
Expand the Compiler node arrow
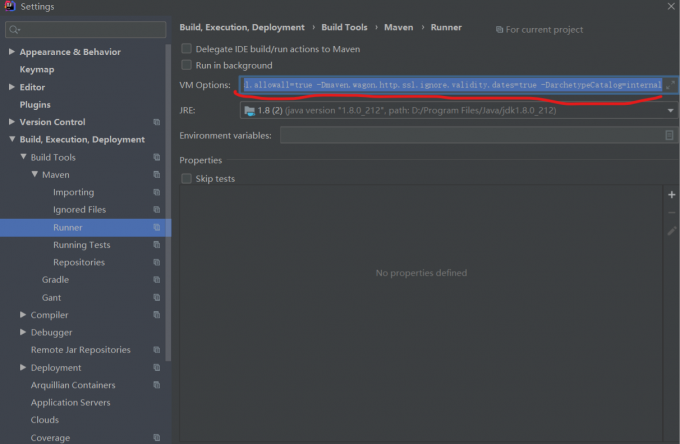(23, 315)
